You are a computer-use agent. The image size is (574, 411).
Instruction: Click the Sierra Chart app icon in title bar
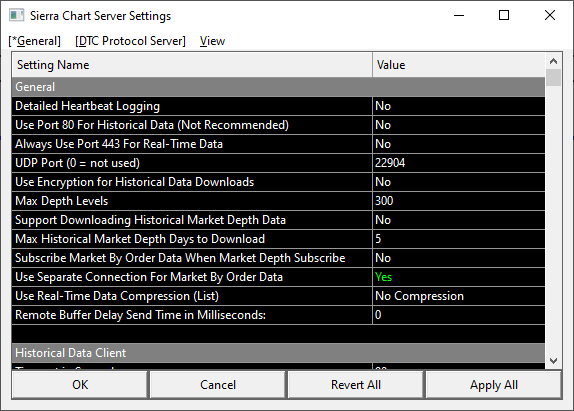click(16, 15)
